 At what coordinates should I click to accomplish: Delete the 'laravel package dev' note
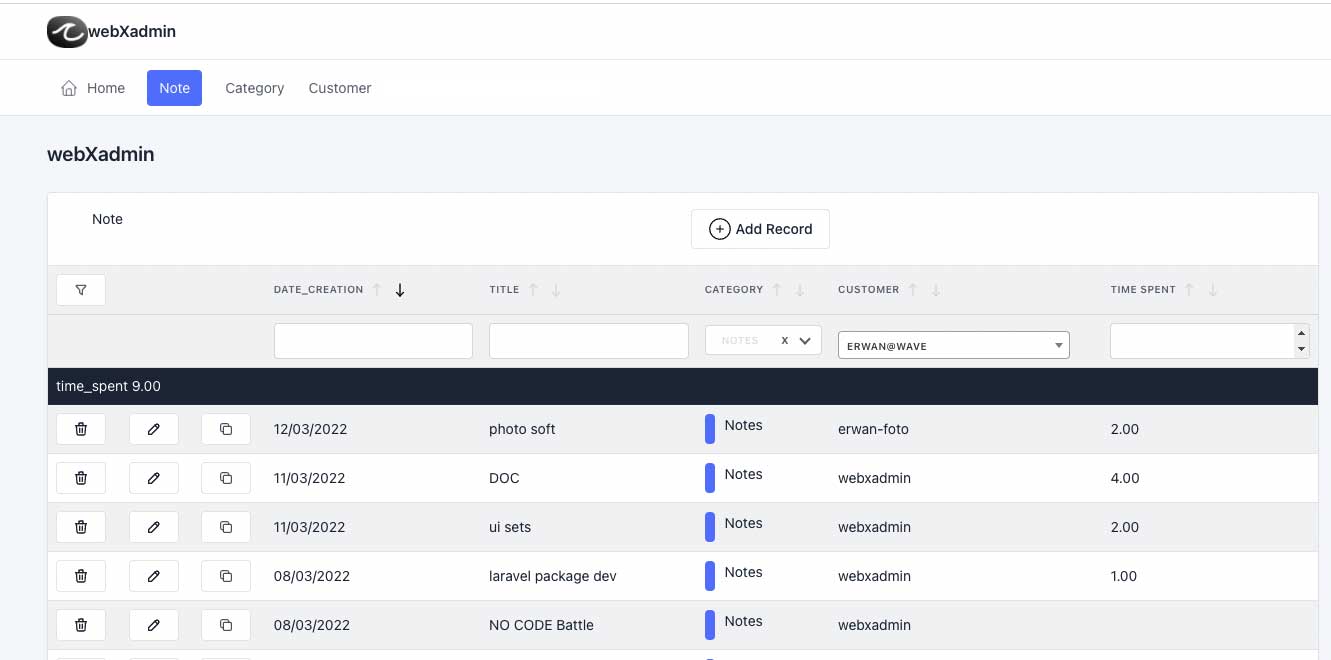(81, 576)
